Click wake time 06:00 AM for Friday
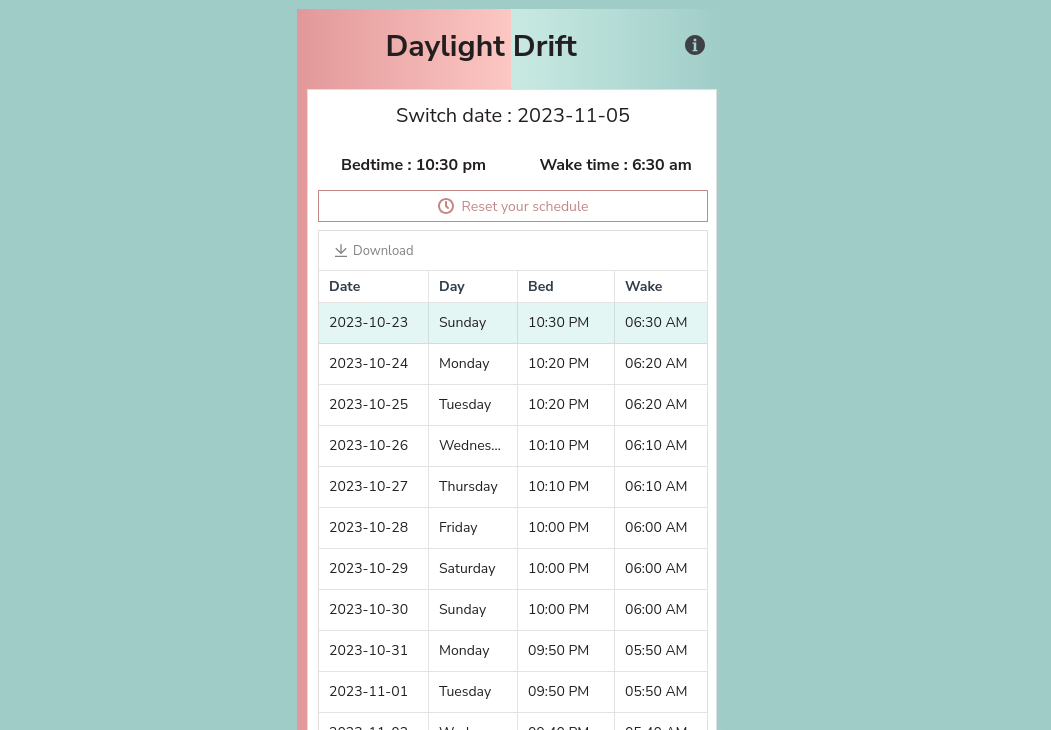The width and height of the screenshot is (1051, 730). (x=656, y=528)
